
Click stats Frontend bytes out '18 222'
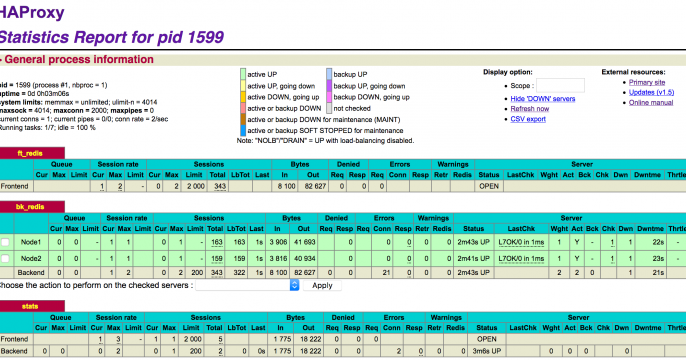310,339
